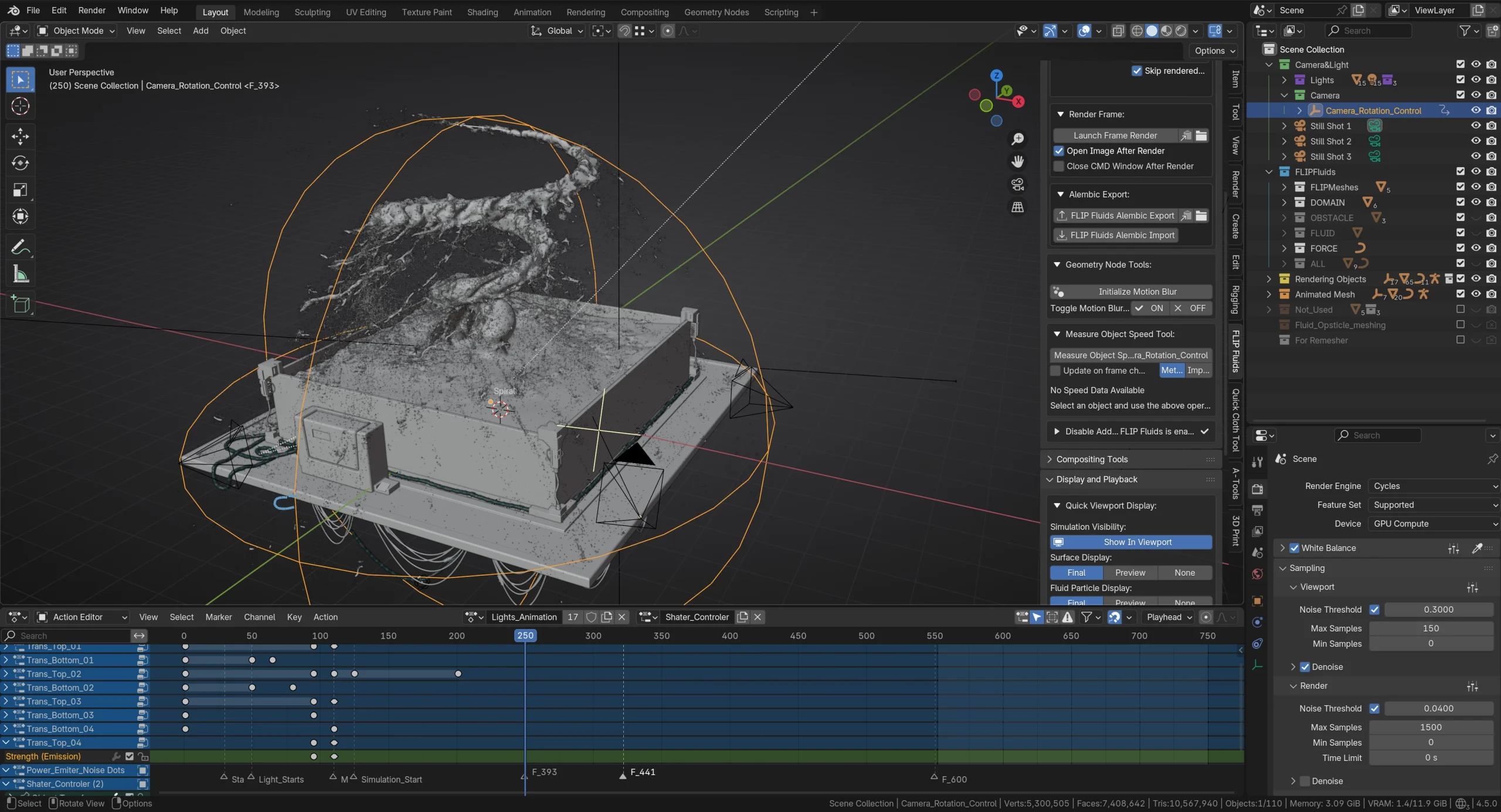1501x812 pixels.
Task: Enable Close CMD Window After Render
Action: click(1059, 167)
